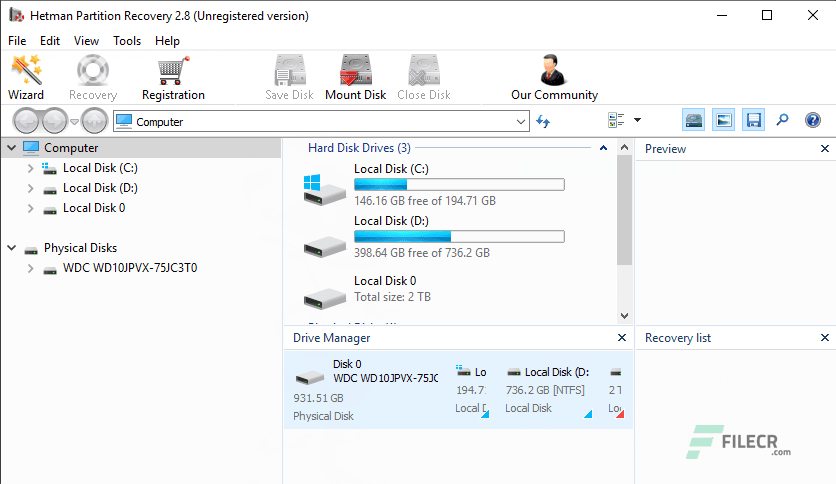Collapse the Computer tree node
This screenshot has height=484, width=836.
(12, 148)
